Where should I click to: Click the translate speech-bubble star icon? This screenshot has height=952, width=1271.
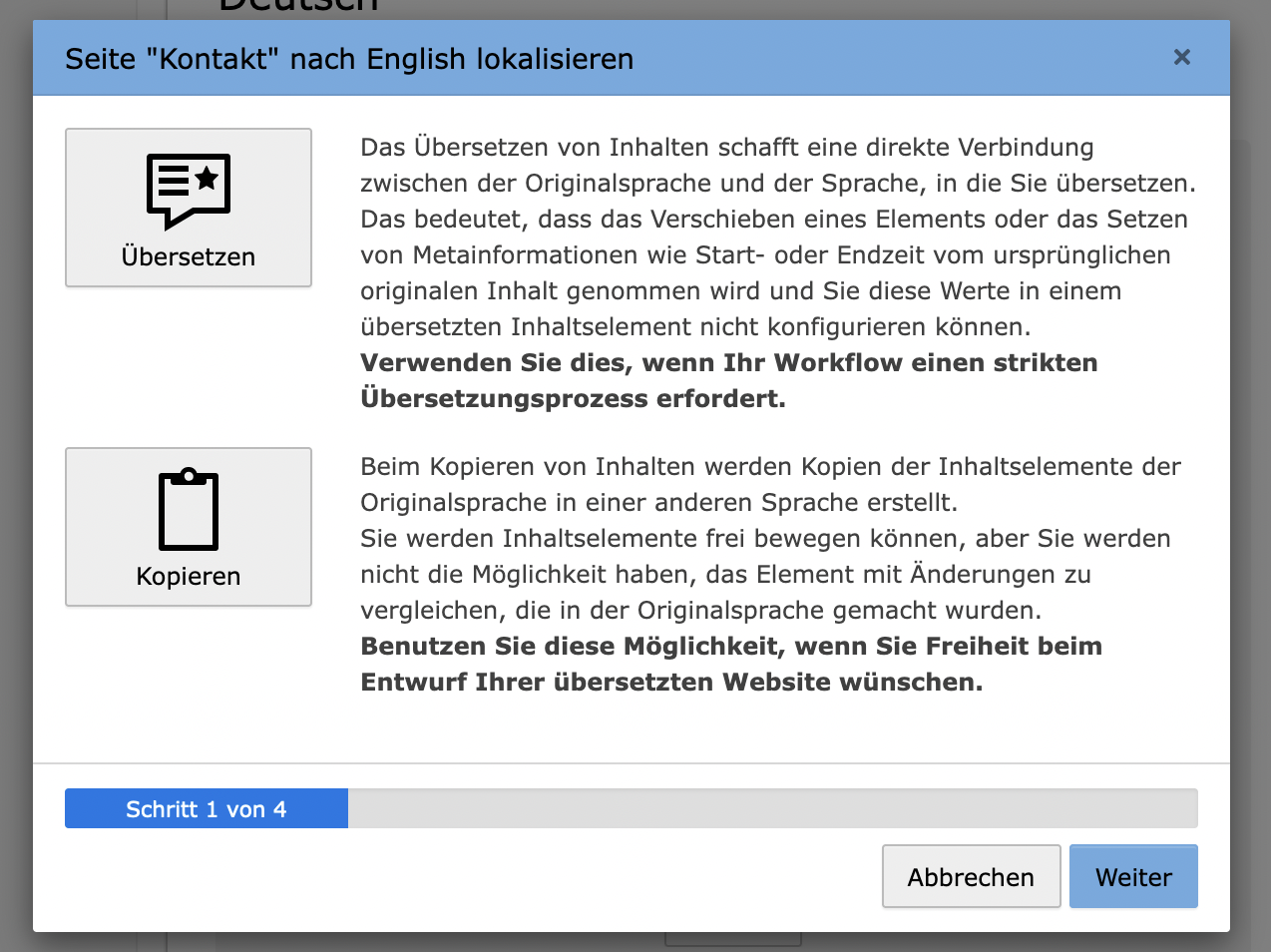(x=189, y=190)
